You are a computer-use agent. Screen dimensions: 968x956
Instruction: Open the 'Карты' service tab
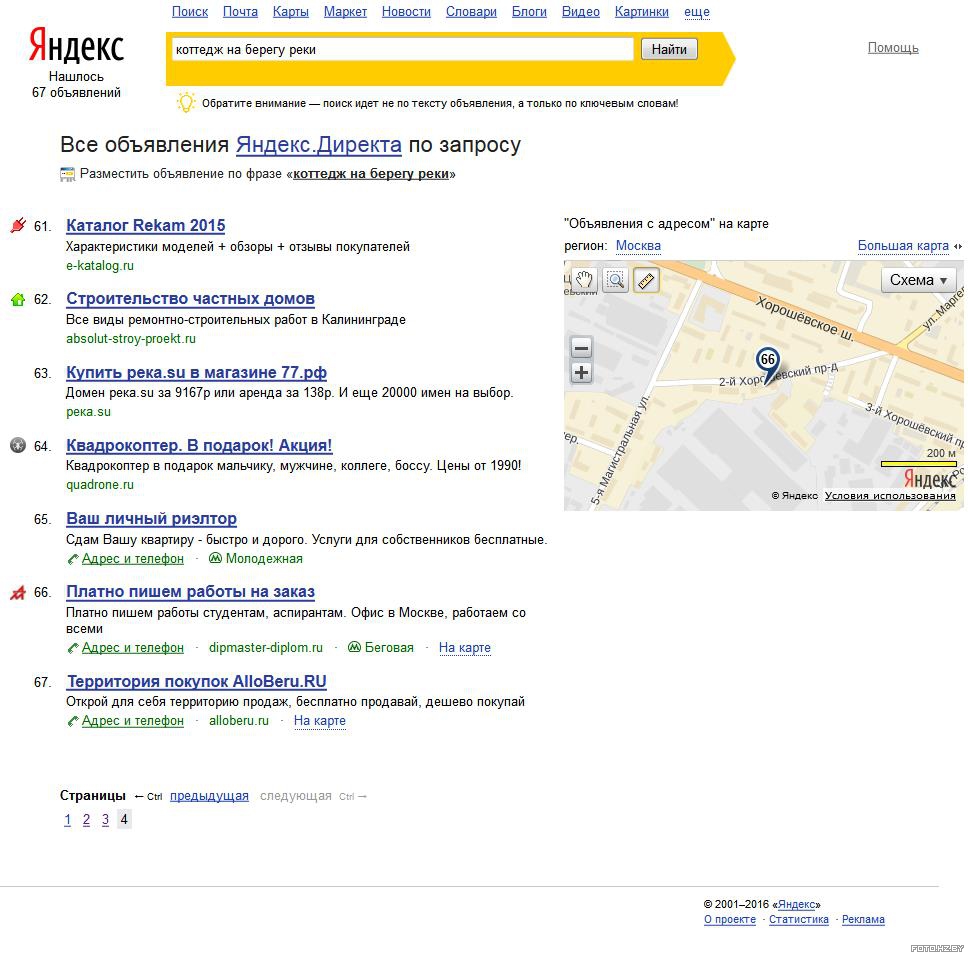[291, 12]
